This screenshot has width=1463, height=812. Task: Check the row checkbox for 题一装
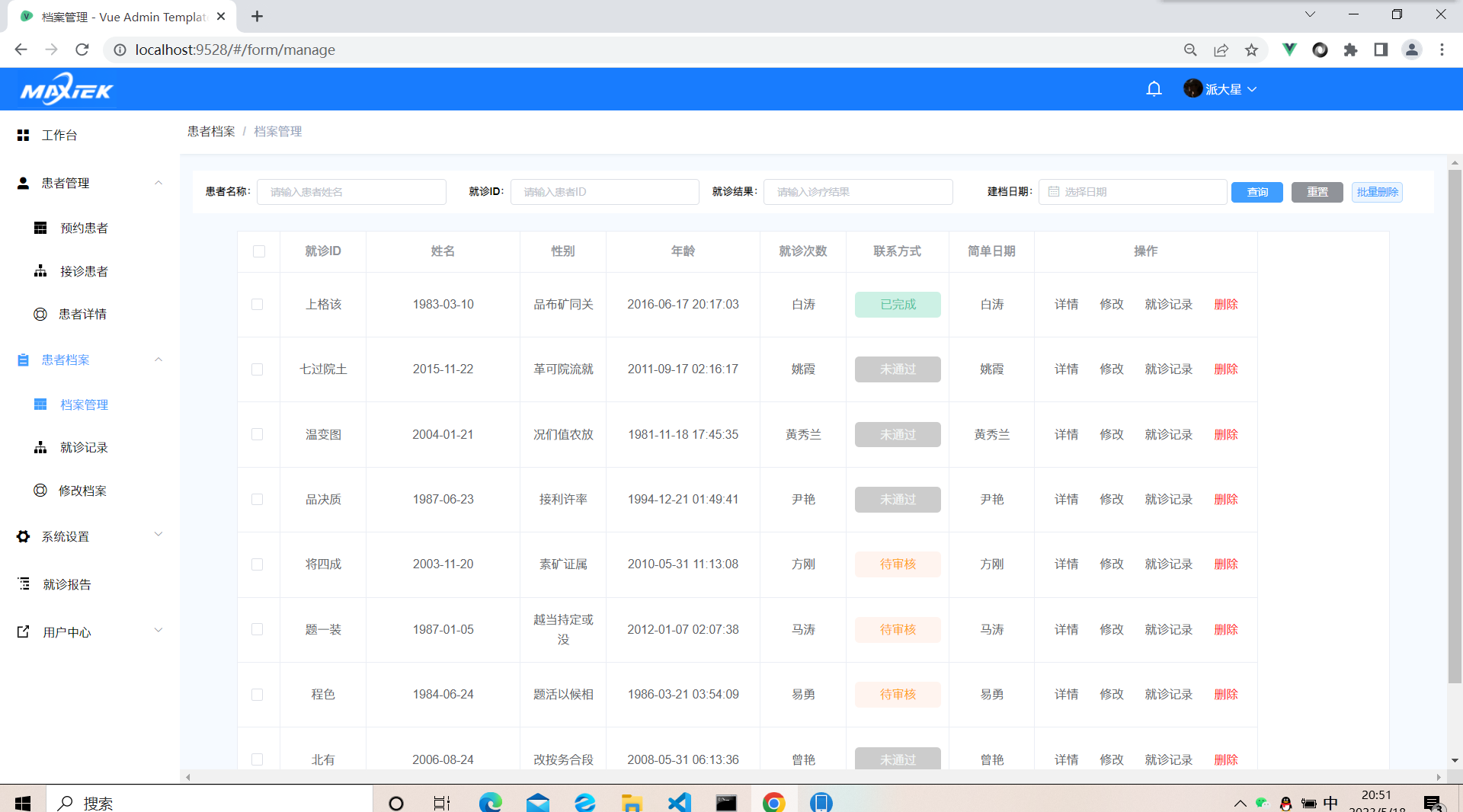[258, 629]
